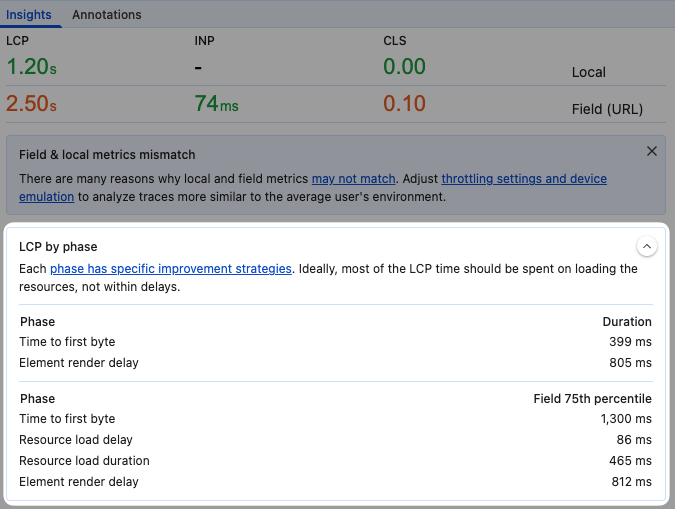Dismiss the field & local metrics mismatch notice
Image resolution: width=675 pixels, height=509 pixels.
[x=652, y=151]
